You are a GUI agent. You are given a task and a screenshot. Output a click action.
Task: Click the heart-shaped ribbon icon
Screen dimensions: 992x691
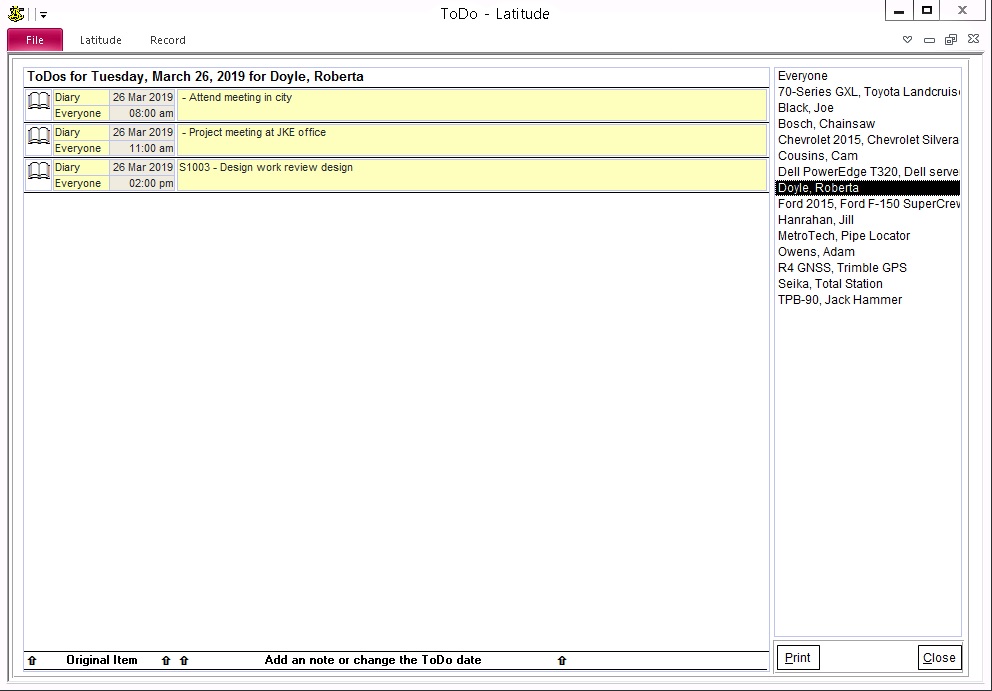908,40
